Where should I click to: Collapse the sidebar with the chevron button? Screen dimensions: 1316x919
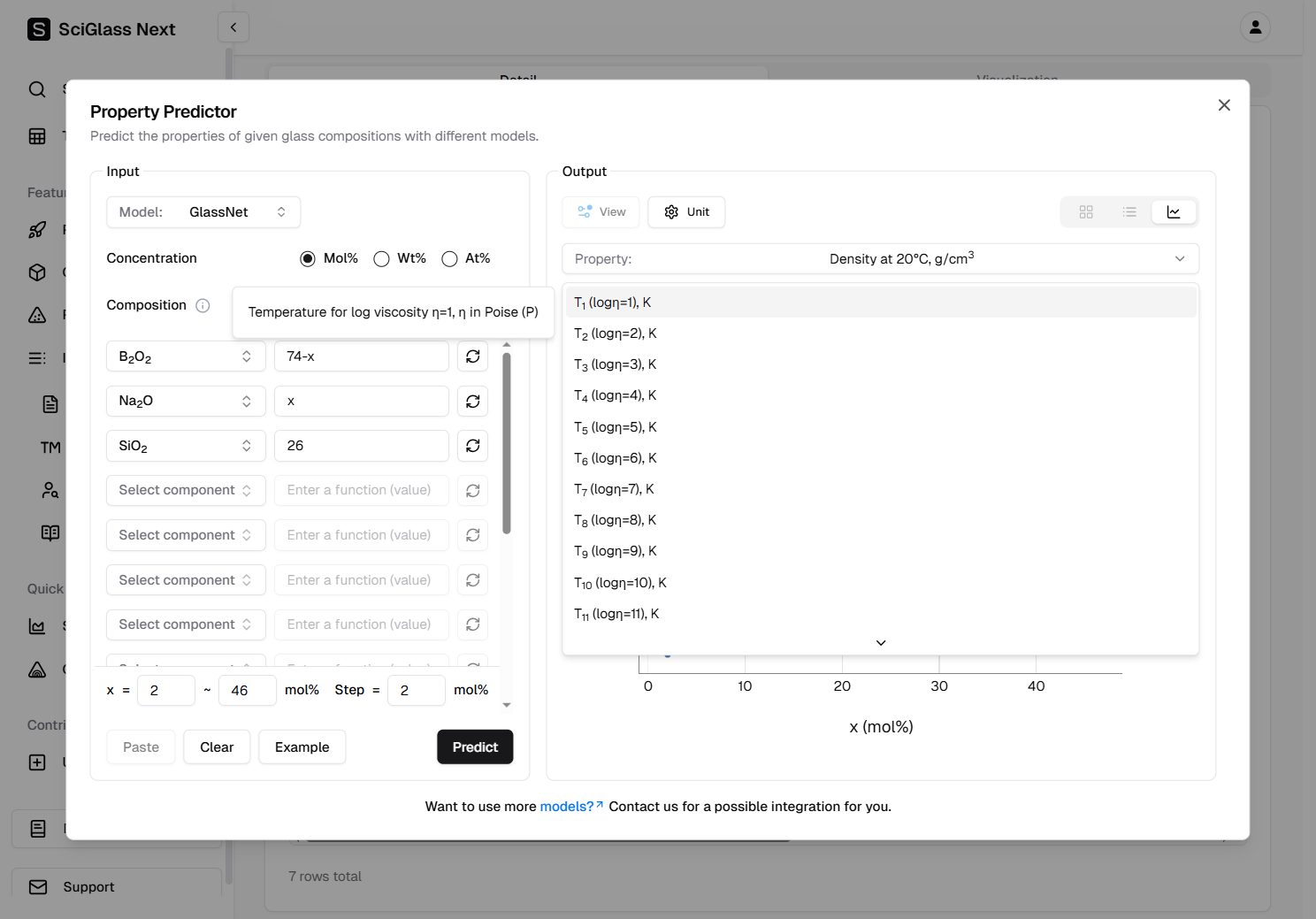(x=233, y=27)
